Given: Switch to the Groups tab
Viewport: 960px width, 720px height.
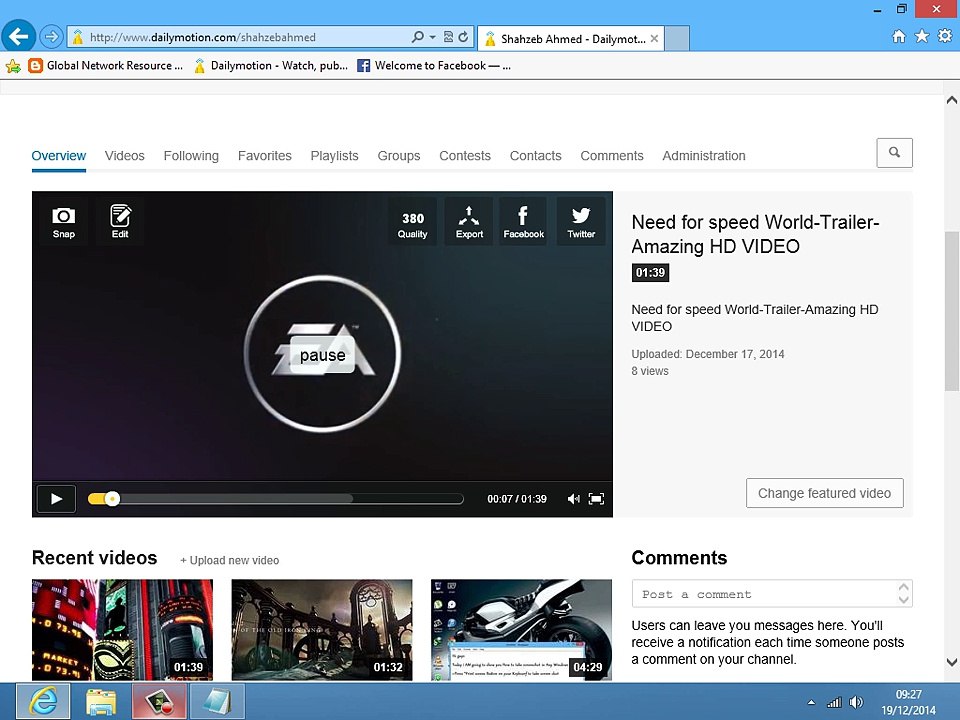Looking at the screenshot, I should coord(399,156).
